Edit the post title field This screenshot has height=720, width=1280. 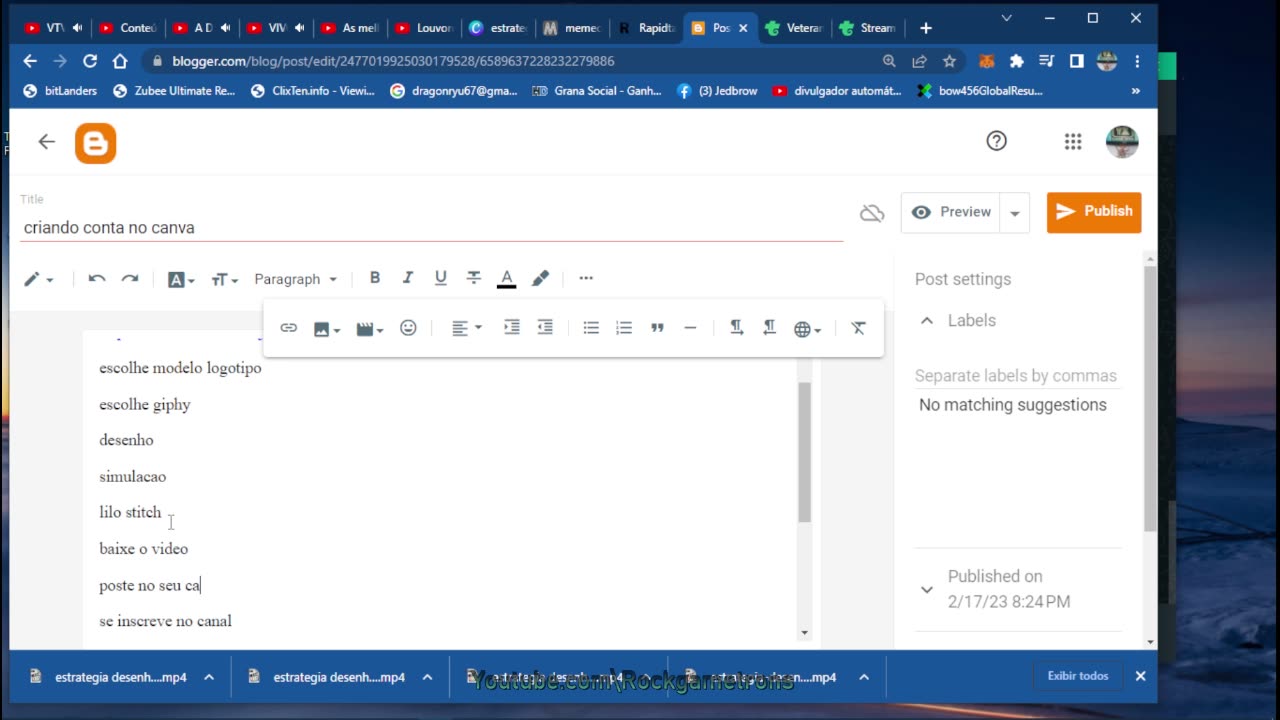(x=432, y=228)
